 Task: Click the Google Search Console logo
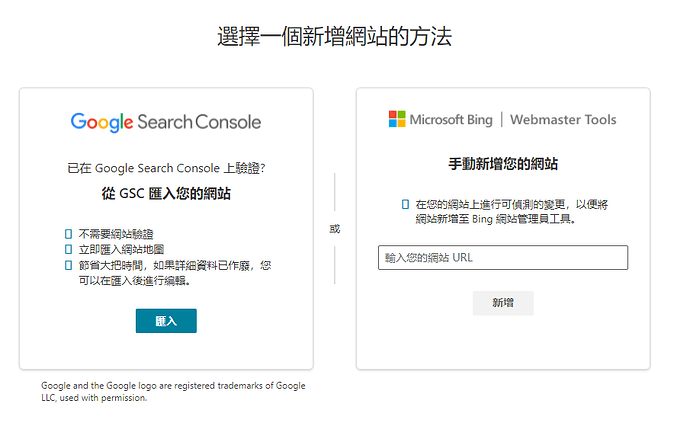click(x=166, y=122)
